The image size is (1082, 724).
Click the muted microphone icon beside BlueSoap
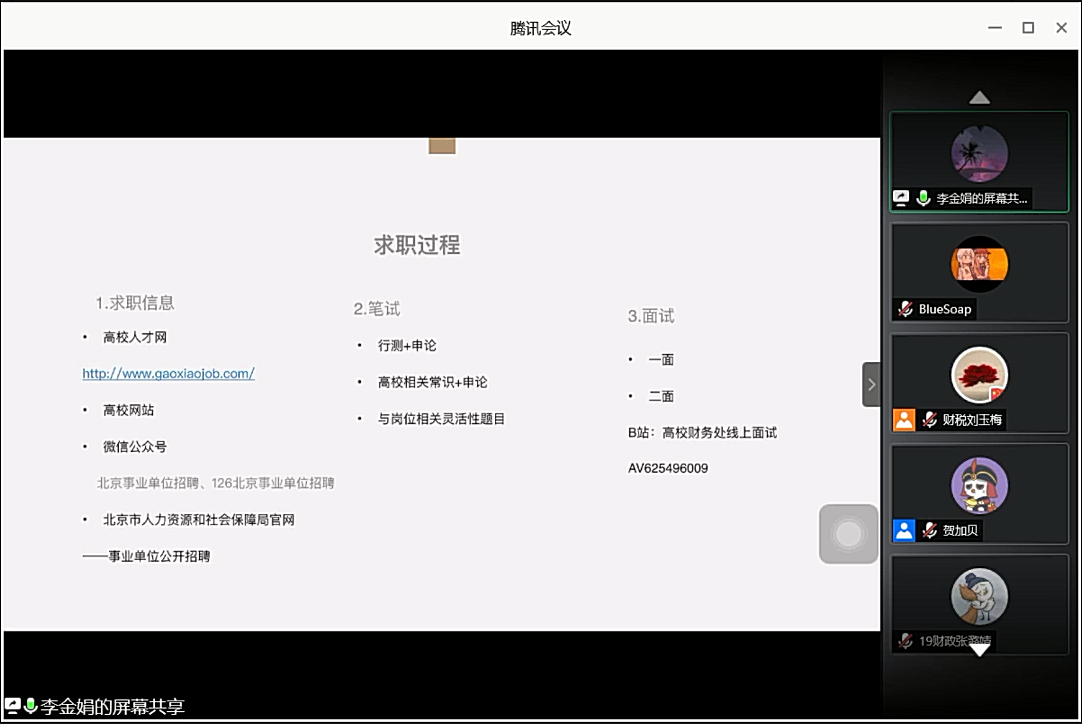905,309
